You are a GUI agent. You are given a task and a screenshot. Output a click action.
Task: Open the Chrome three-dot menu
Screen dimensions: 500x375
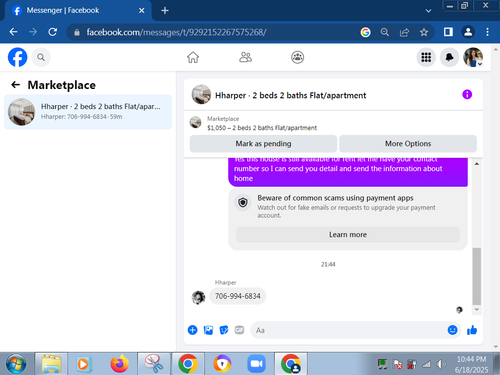487,32
